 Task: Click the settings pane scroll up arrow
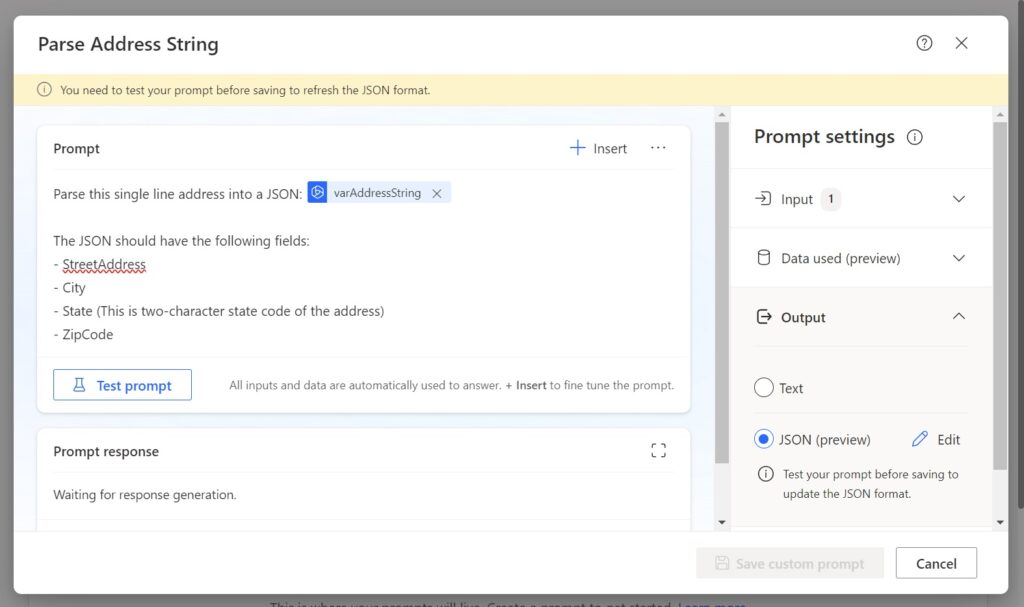pos(1000,114)
